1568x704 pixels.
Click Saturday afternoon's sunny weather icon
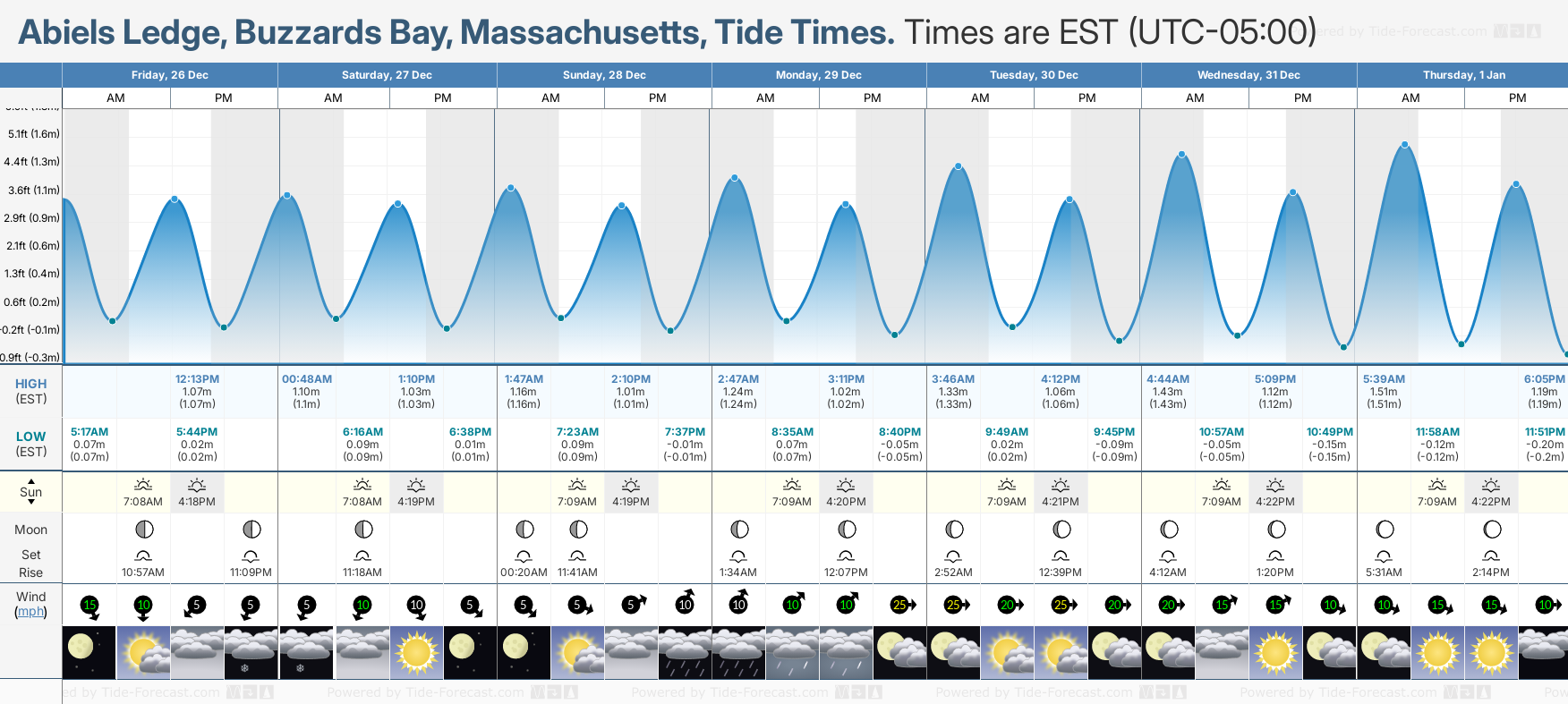coord(416,652)
